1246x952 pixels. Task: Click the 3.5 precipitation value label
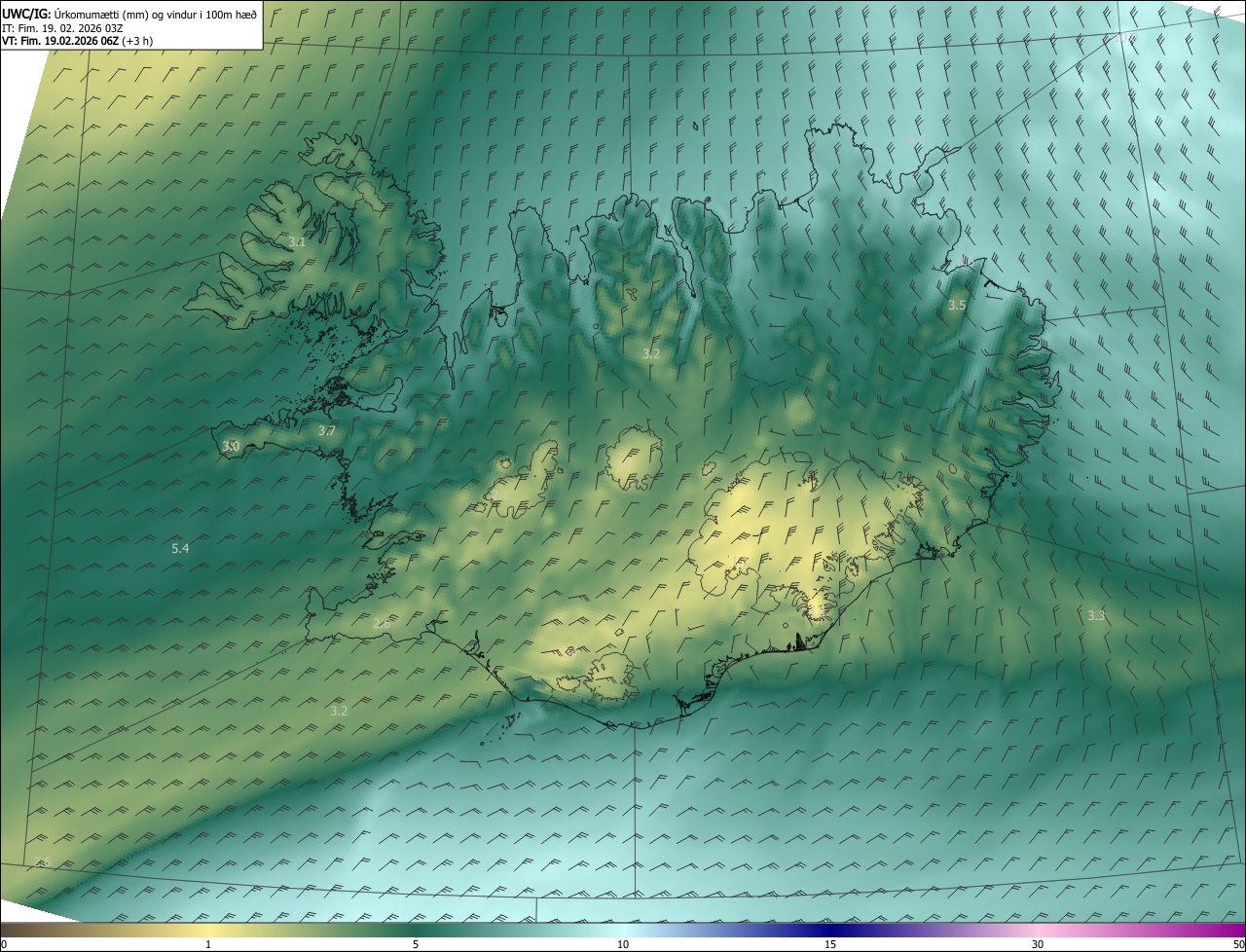pyautogui.click(x=957, y=305)
